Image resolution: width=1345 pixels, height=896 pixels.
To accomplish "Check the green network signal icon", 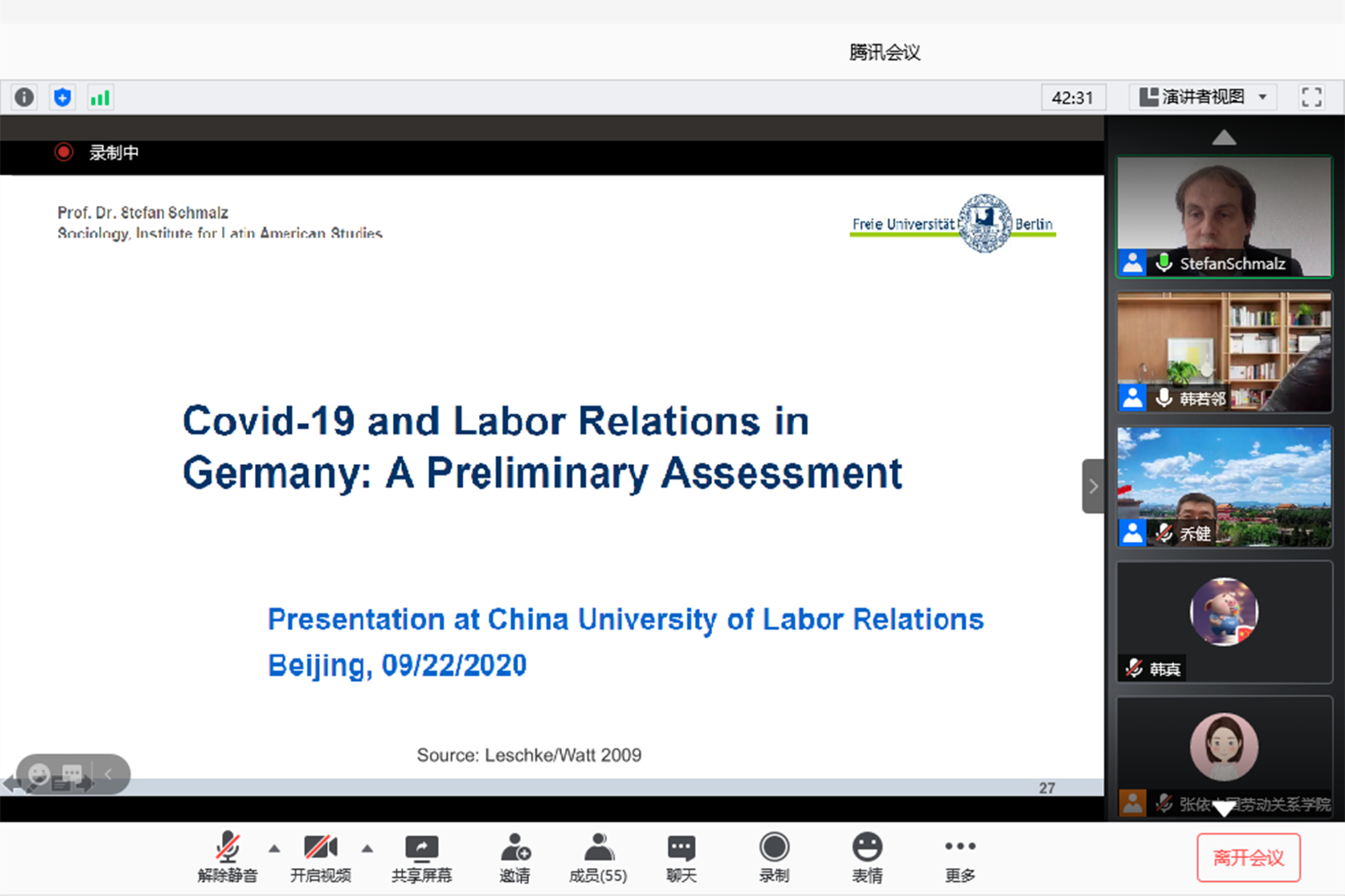I will (x=100, y=98).
